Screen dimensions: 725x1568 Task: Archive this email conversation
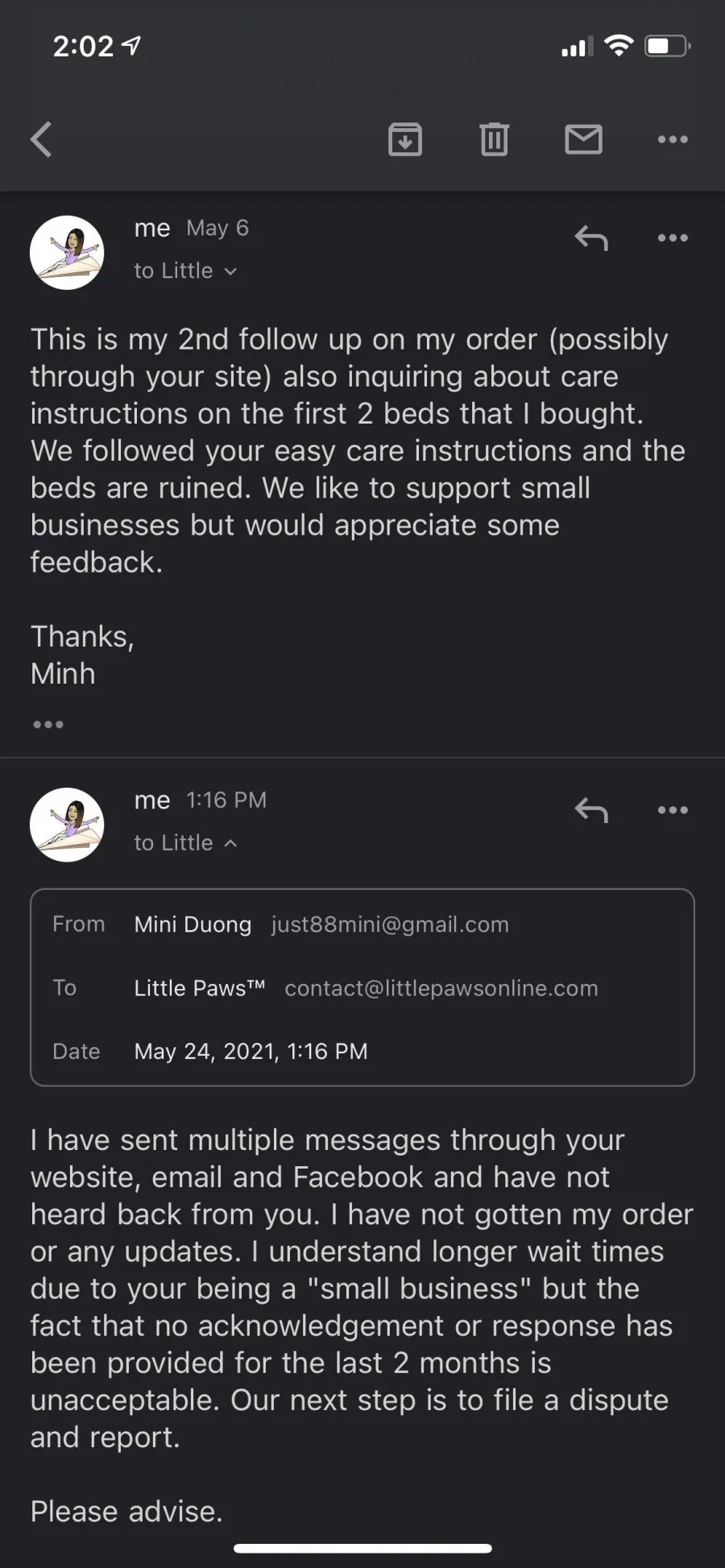pyautogui.click(x=405, y=139)
